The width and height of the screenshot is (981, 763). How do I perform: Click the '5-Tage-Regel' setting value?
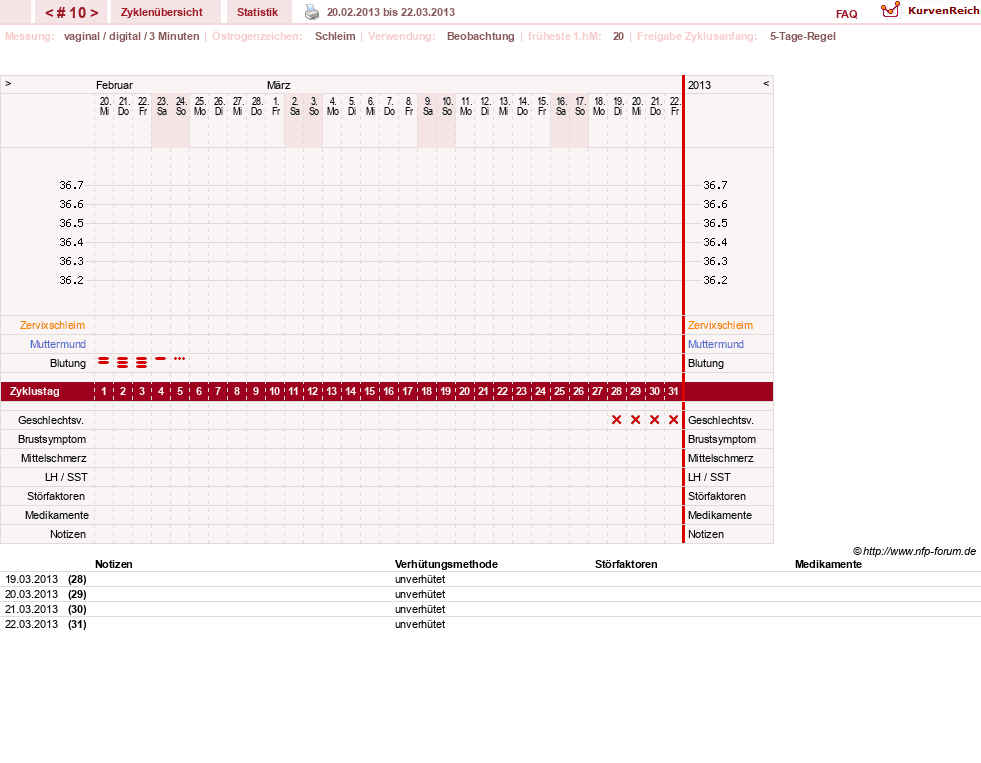[x=803, y=36]
